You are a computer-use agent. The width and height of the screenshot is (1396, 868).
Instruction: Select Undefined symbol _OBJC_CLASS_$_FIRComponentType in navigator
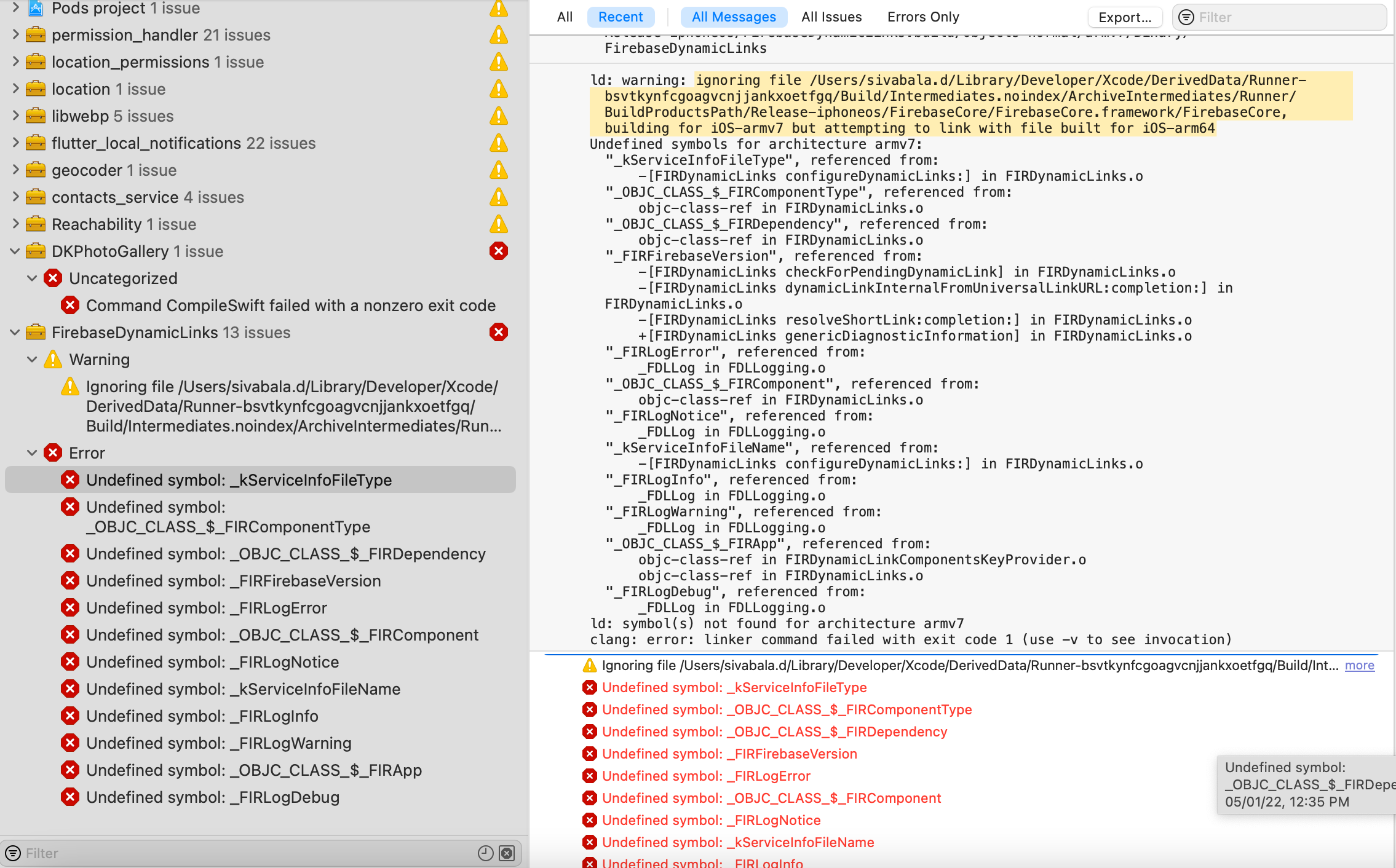[x=260, y=517]
